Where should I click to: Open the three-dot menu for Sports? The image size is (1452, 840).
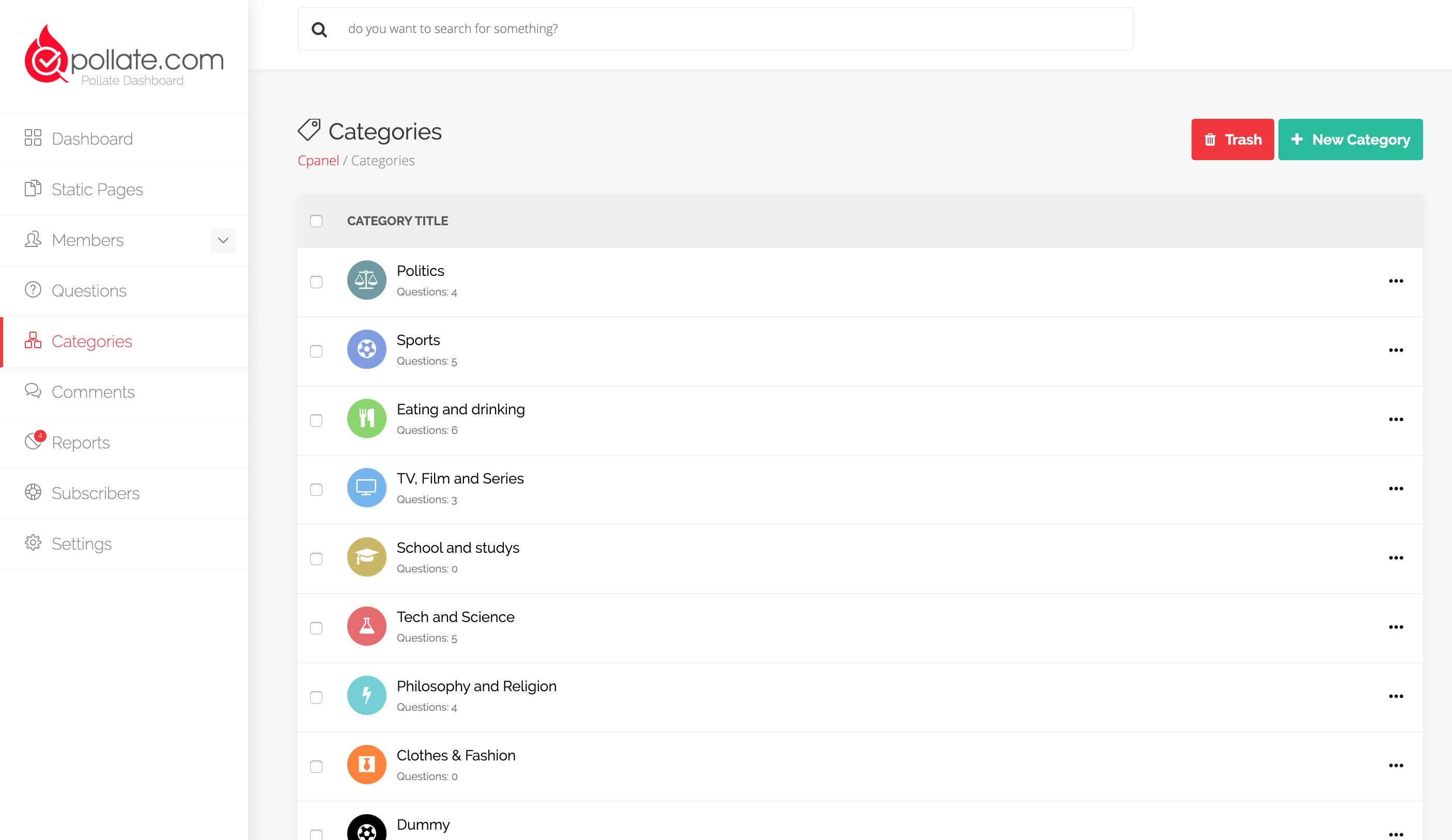coord(1396,350)
